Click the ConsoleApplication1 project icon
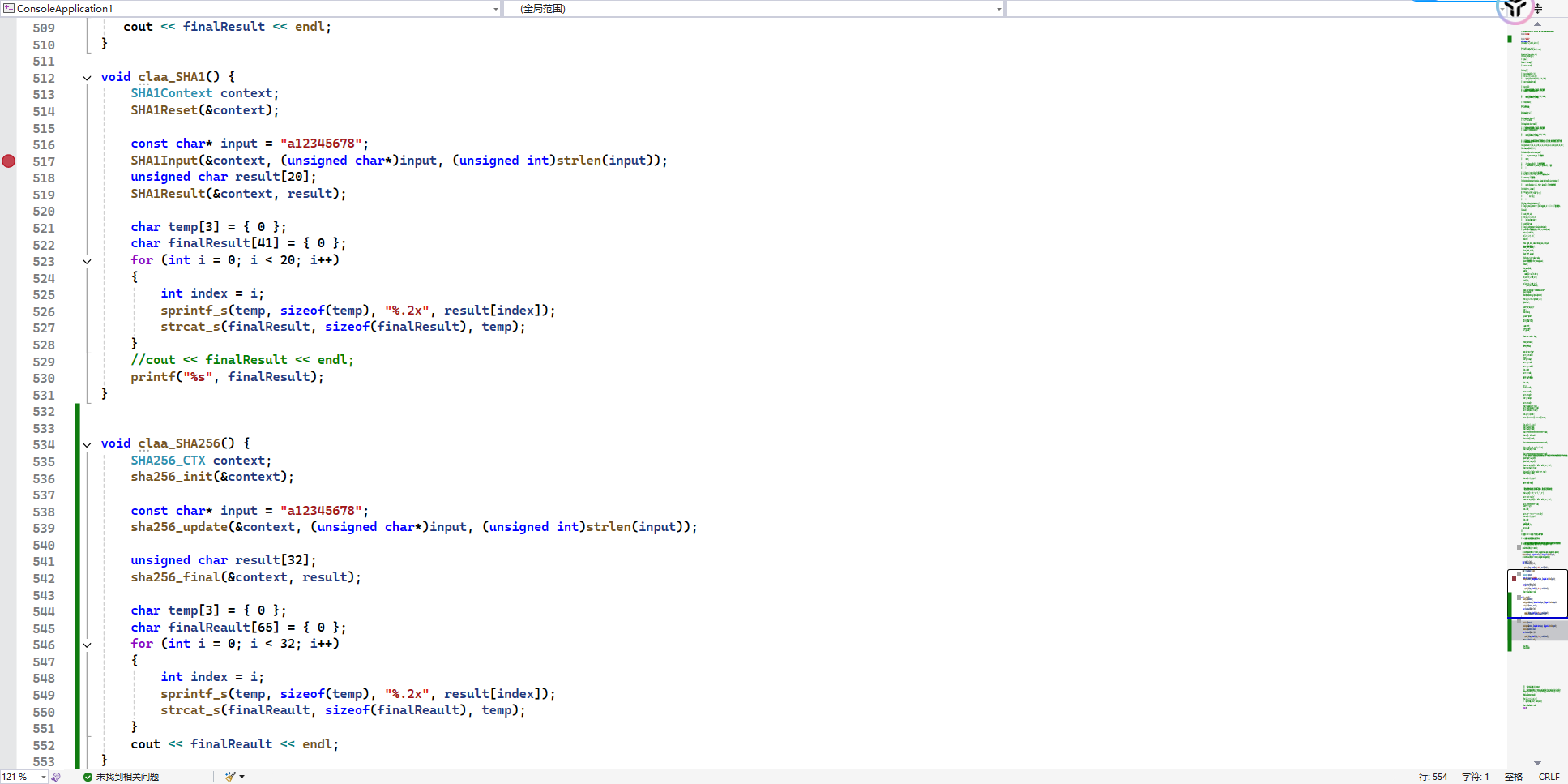The width and height of the screenshot is (1568, 784). click(9, 9)
